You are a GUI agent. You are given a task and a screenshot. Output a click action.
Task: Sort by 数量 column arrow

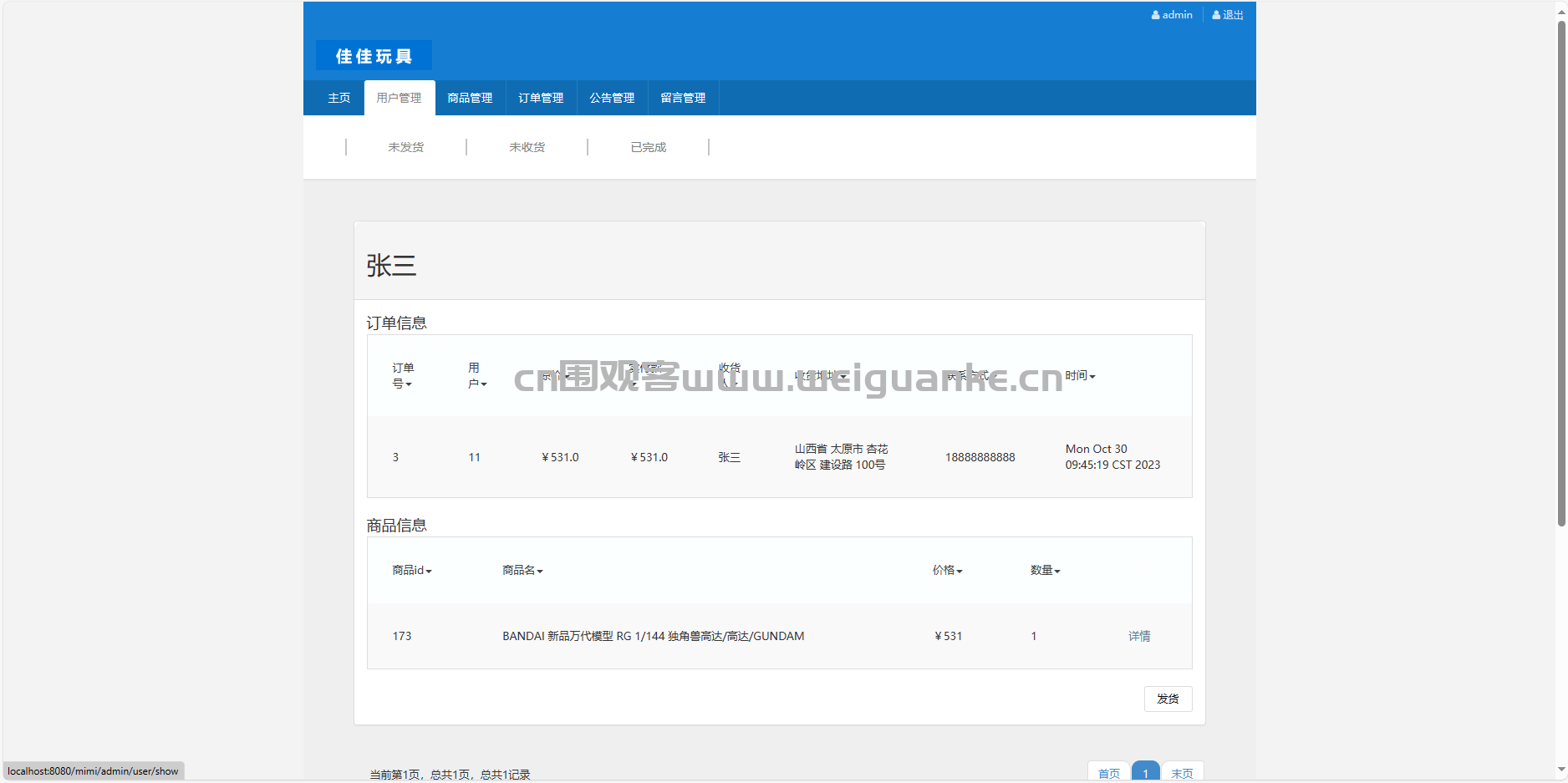click(x=1057, y=572)
